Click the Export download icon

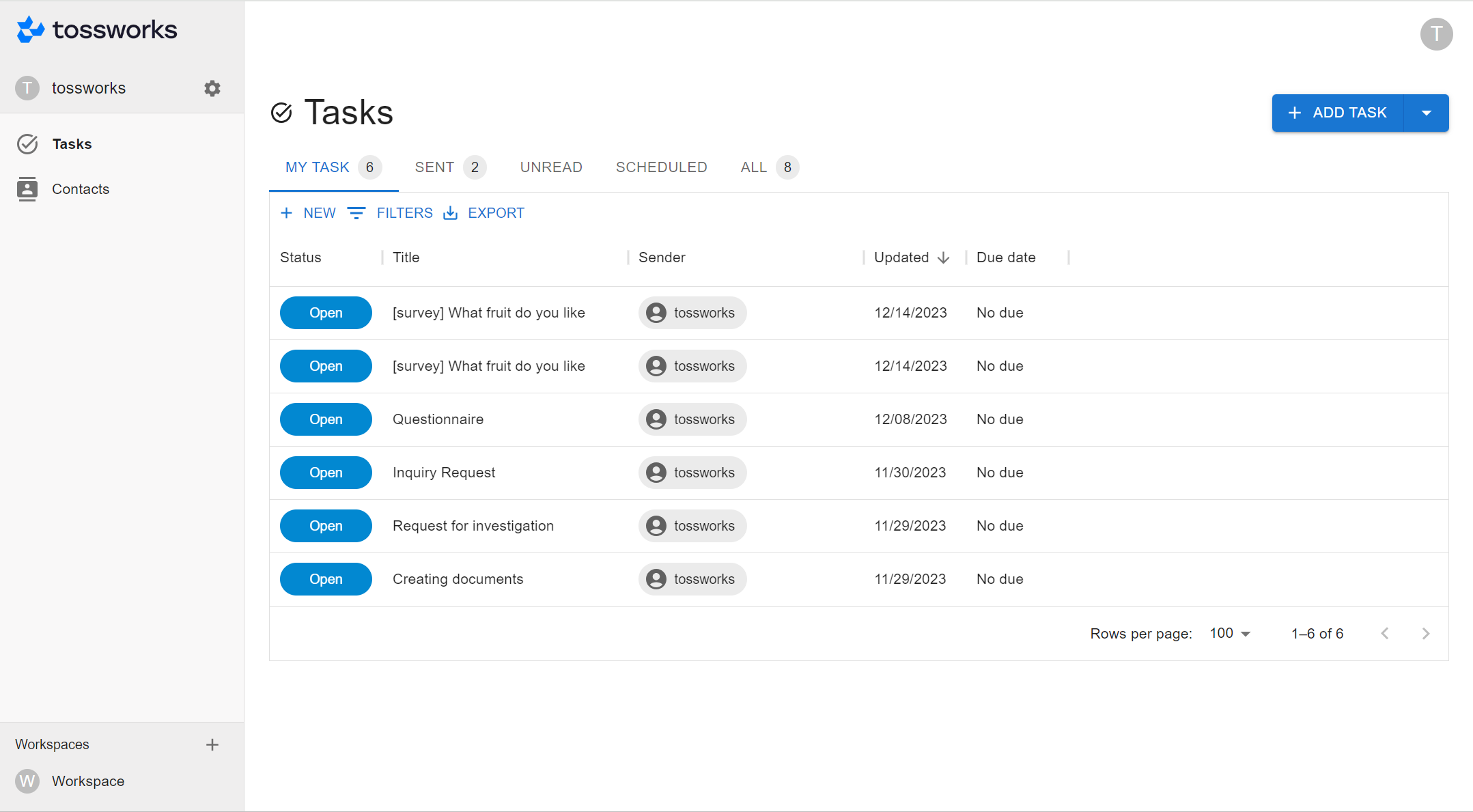point(451,213)
